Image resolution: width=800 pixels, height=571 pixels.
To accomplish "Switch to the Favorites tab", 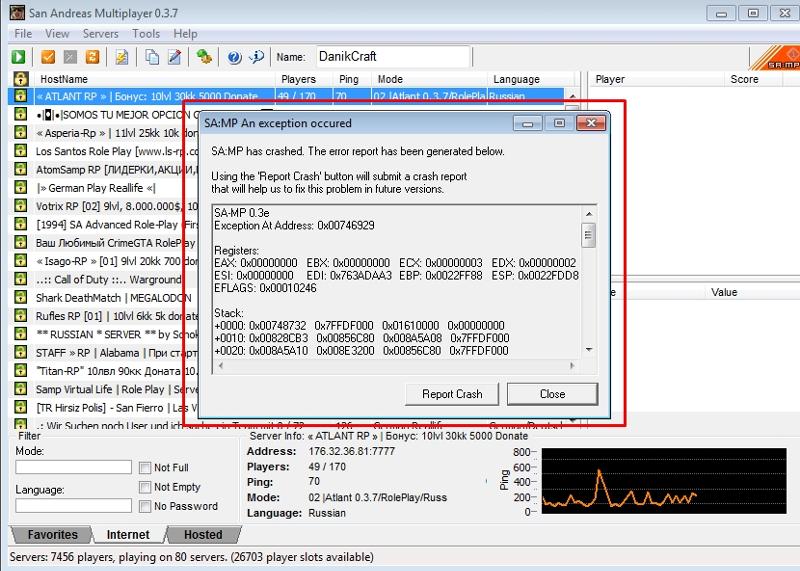I will (52, 535).
